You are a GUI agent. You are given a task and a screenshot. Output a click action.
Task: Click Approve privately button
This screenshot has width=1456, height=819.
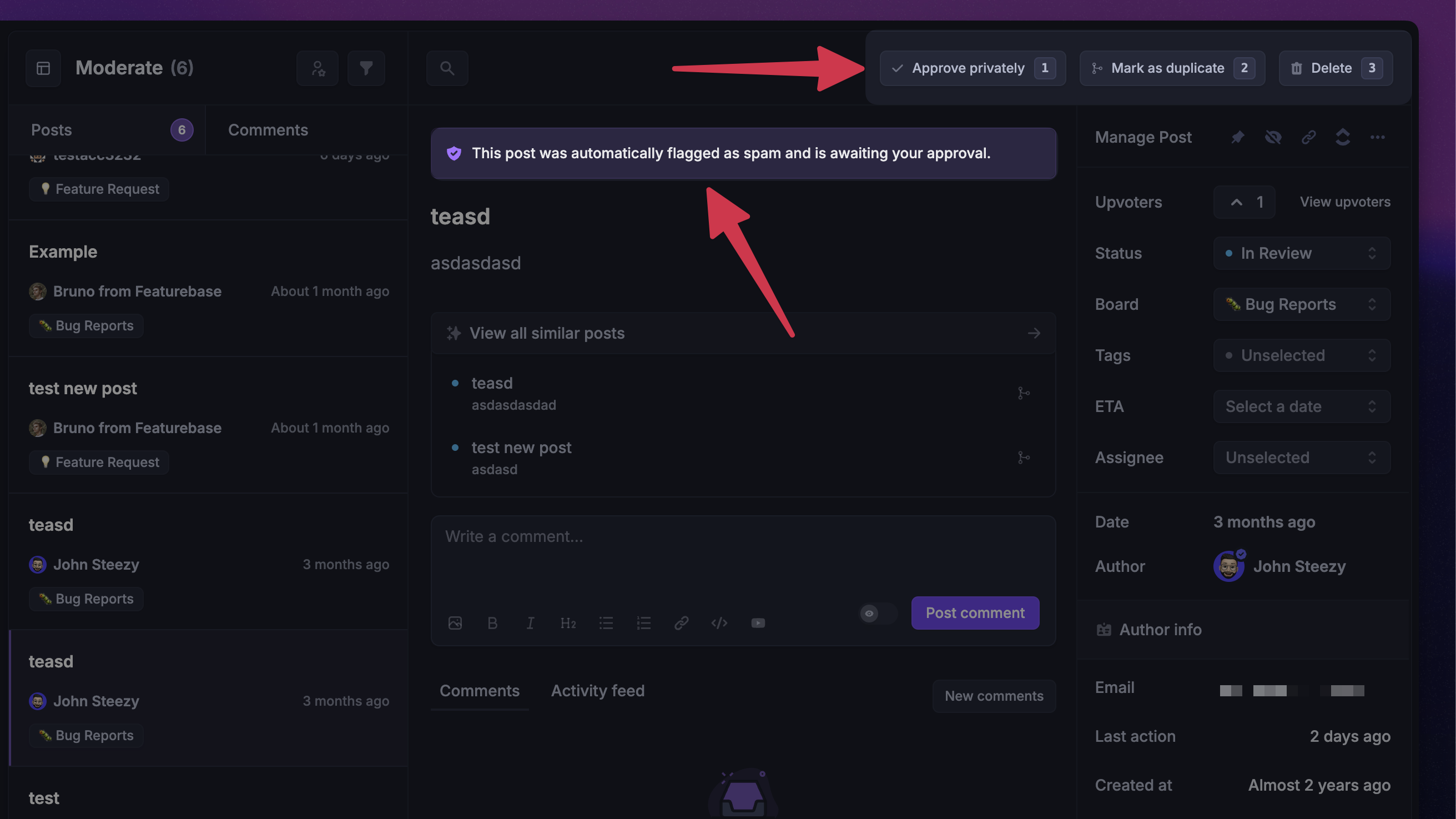tap(973, 68)
